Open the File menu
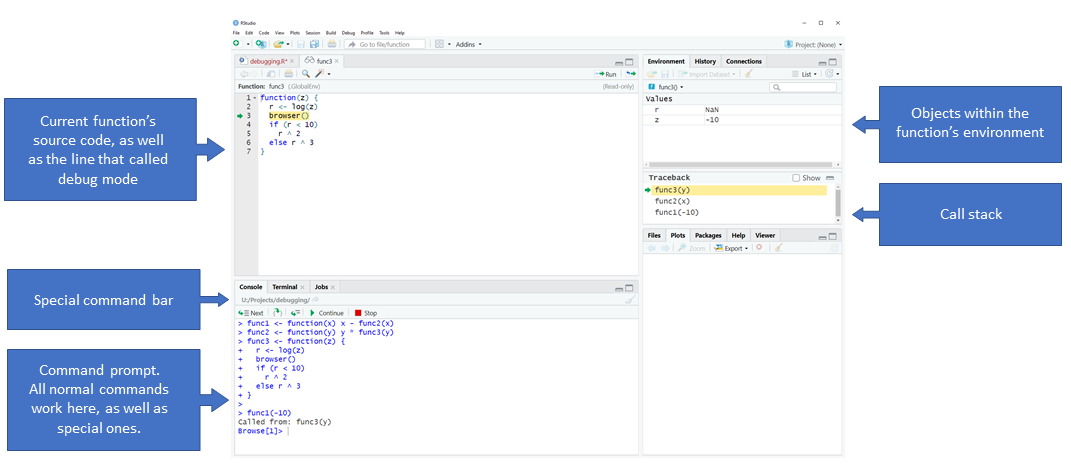The width and height of the screenshot is (1071, 464). (x=236, y=33)
